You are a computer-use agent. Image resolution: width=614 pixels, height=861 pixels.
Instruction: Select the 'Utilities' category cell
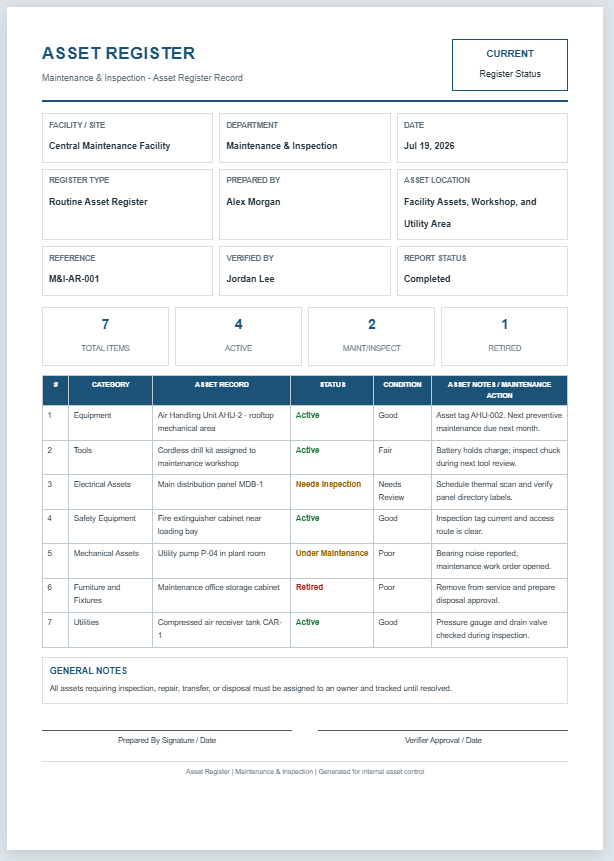(110, 630)
